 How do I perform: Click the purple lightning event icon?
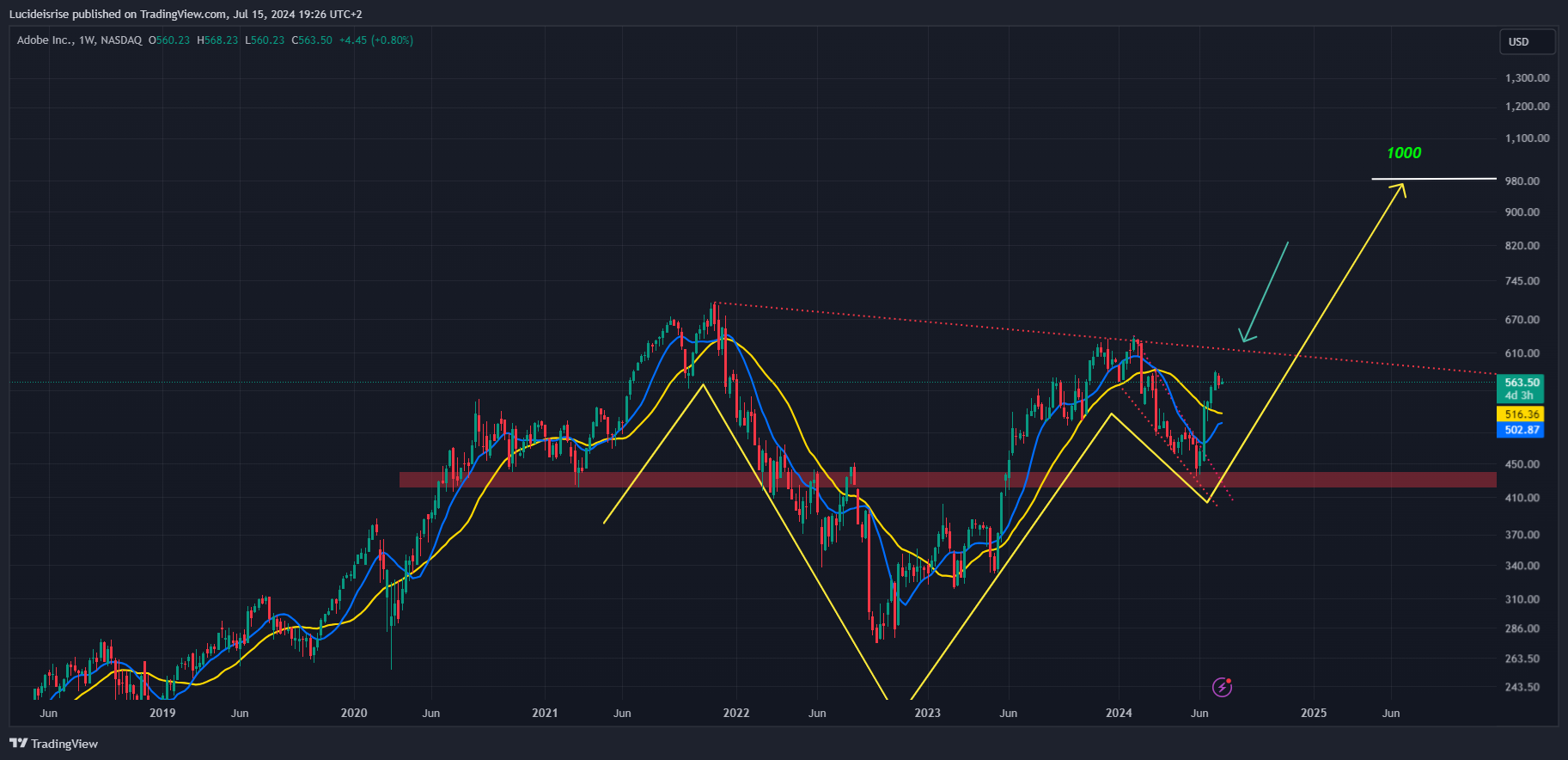click(x=1222, y=687)
